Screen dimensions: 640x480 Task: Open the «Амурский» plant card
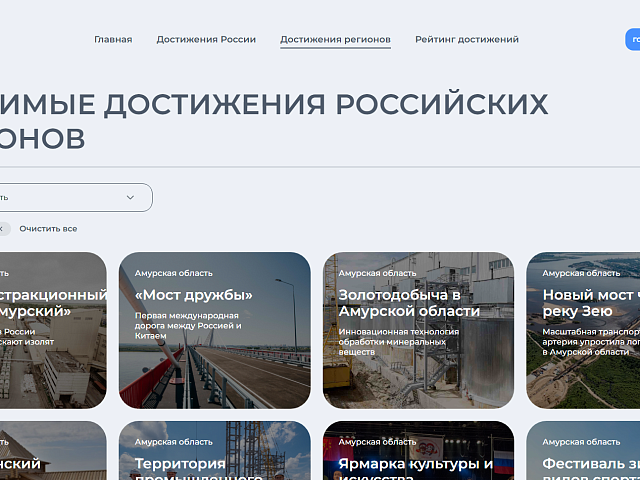(x=53, y=330)
